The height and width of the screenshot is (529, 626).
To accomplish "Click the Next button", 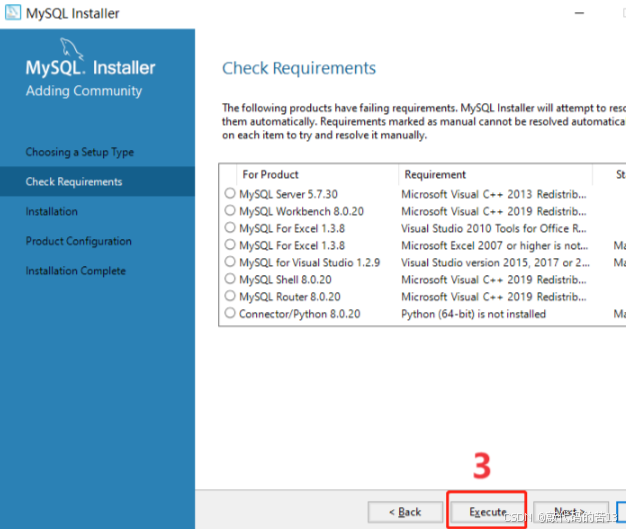I will [x=571, y=512].
